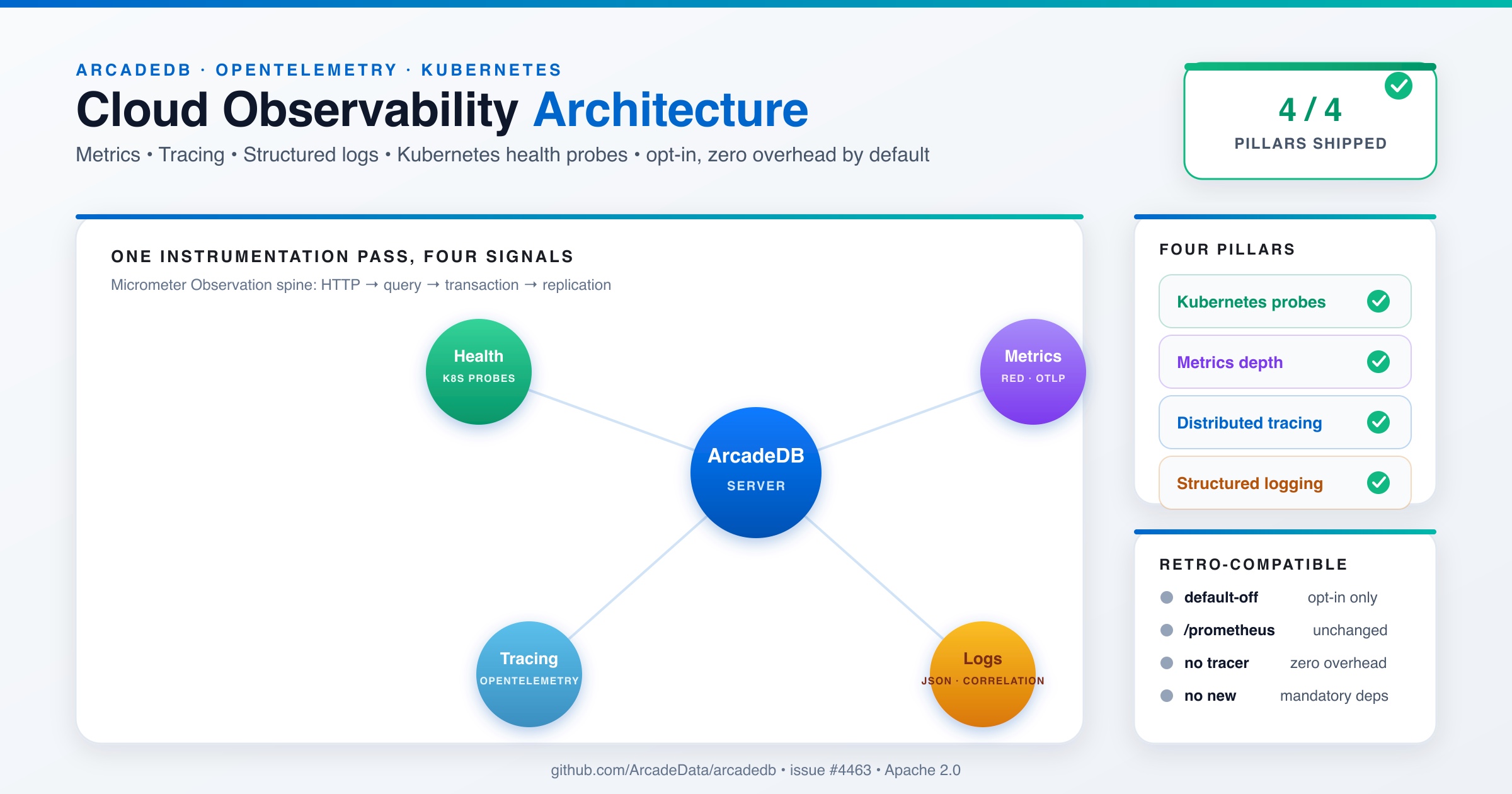
Task: Click the checkmark beside Distributed tracing
Action: (1378, 422)
